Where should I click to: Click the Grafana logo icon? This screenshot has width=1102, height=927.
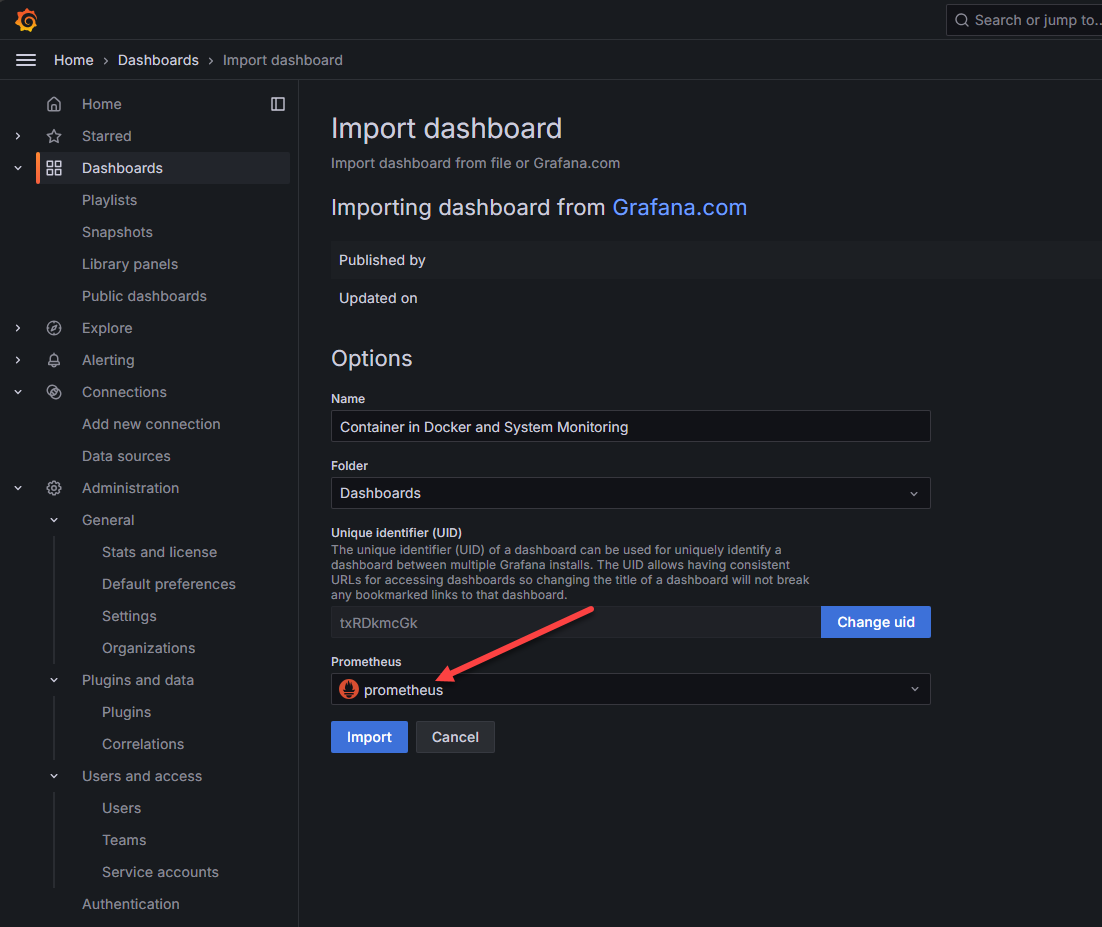pos(26,20)
